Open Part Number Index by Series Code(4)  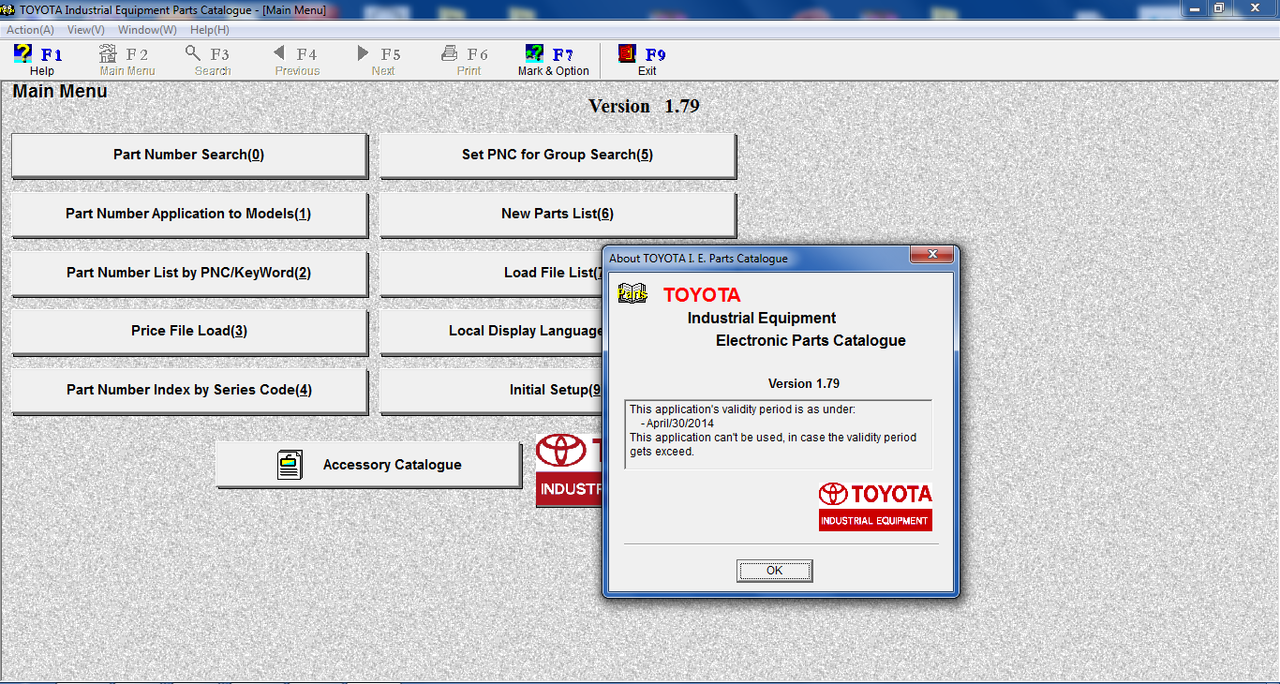(189, 390)
